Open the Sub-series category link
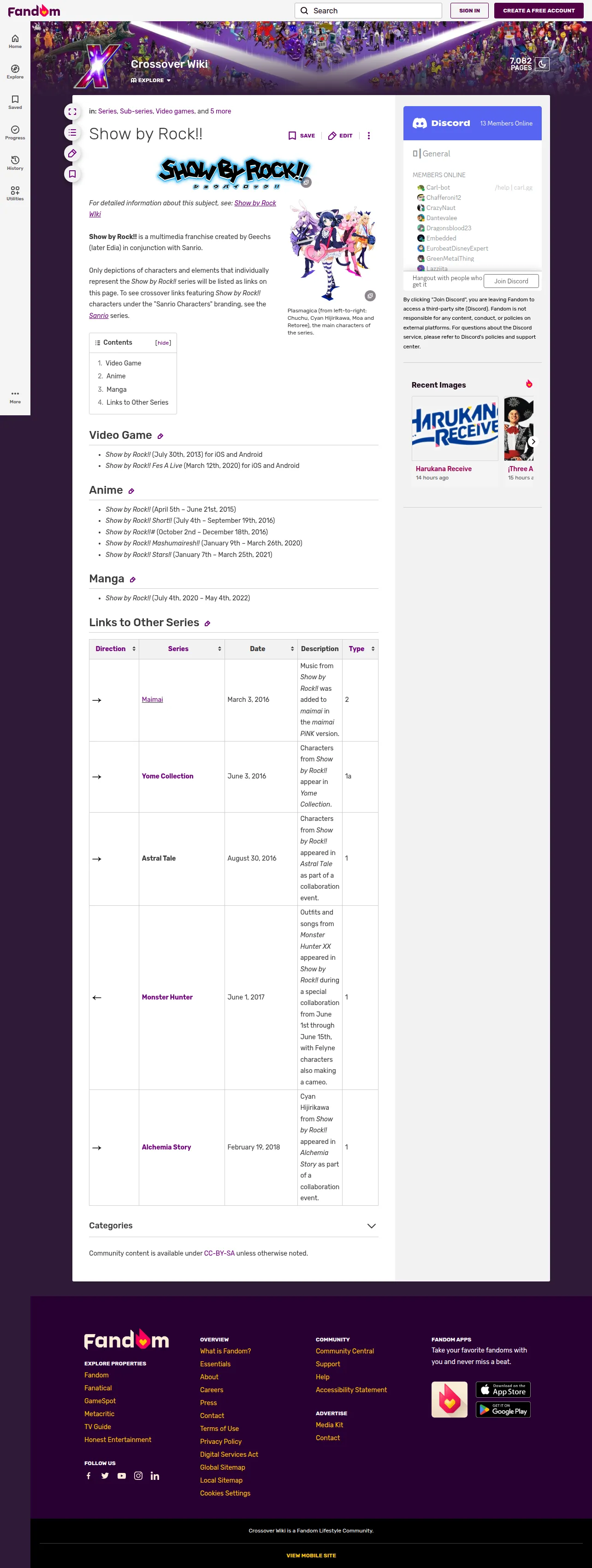This screenshot has width=592, height=1568. click(x=136, y=111)
